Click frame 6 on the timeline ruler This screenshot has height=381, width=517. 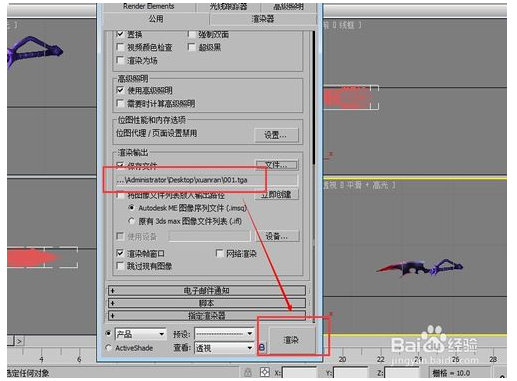tap(79, 359)
